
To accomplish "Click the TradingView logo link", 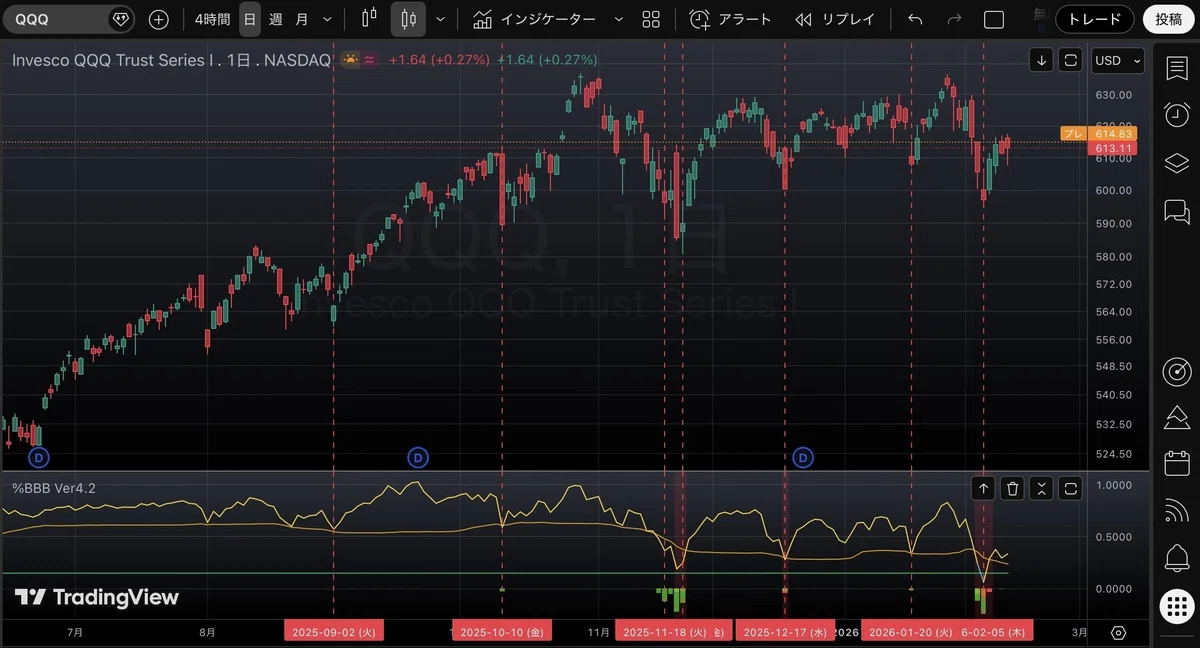I will [x=97, y=598].
